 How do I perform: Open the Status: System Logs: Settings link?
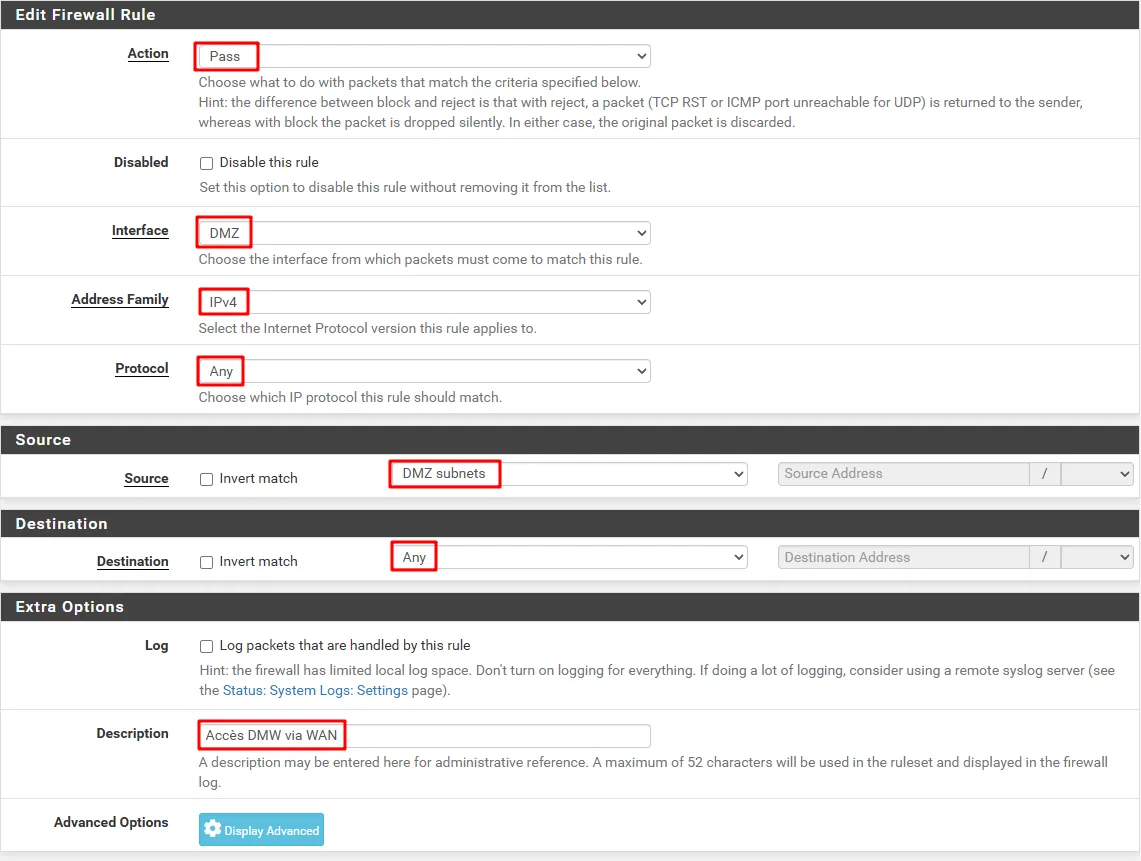(x=315, y=690)
